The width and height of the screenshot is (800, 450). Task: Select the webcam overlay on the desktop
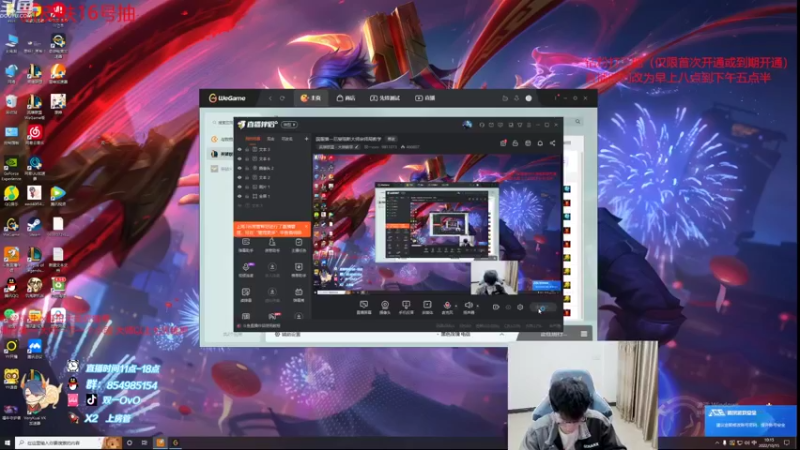pyautogui.click(x=583, y=395)
